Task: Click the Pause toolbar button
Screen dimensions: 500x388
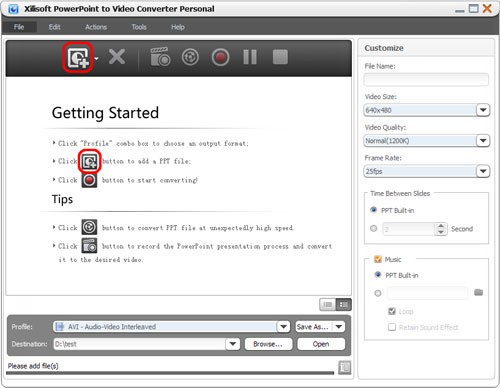Action: pyautogui.click(x=250, y=57)
